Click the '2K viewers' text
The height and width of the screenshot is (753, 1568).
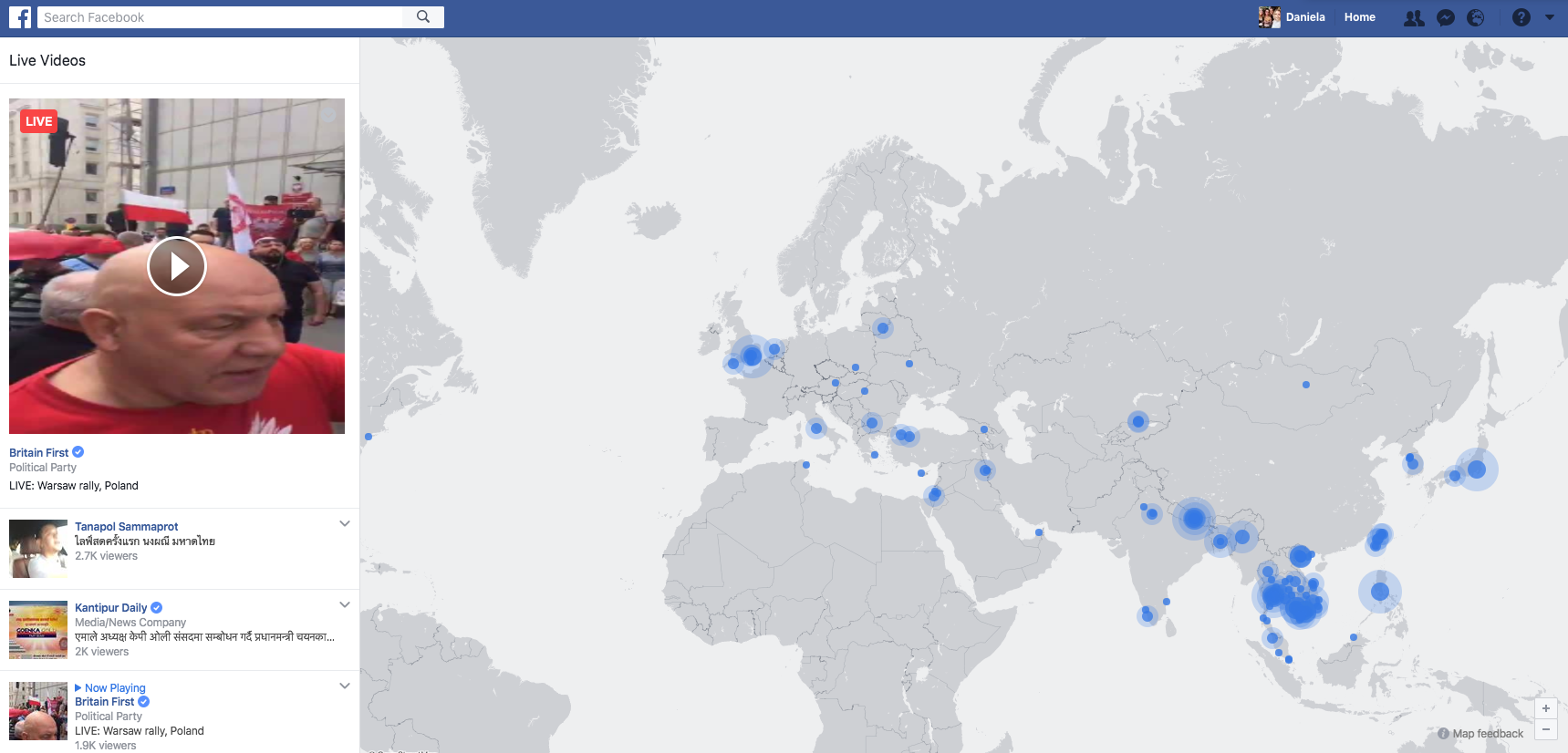(x=101, y=652)
